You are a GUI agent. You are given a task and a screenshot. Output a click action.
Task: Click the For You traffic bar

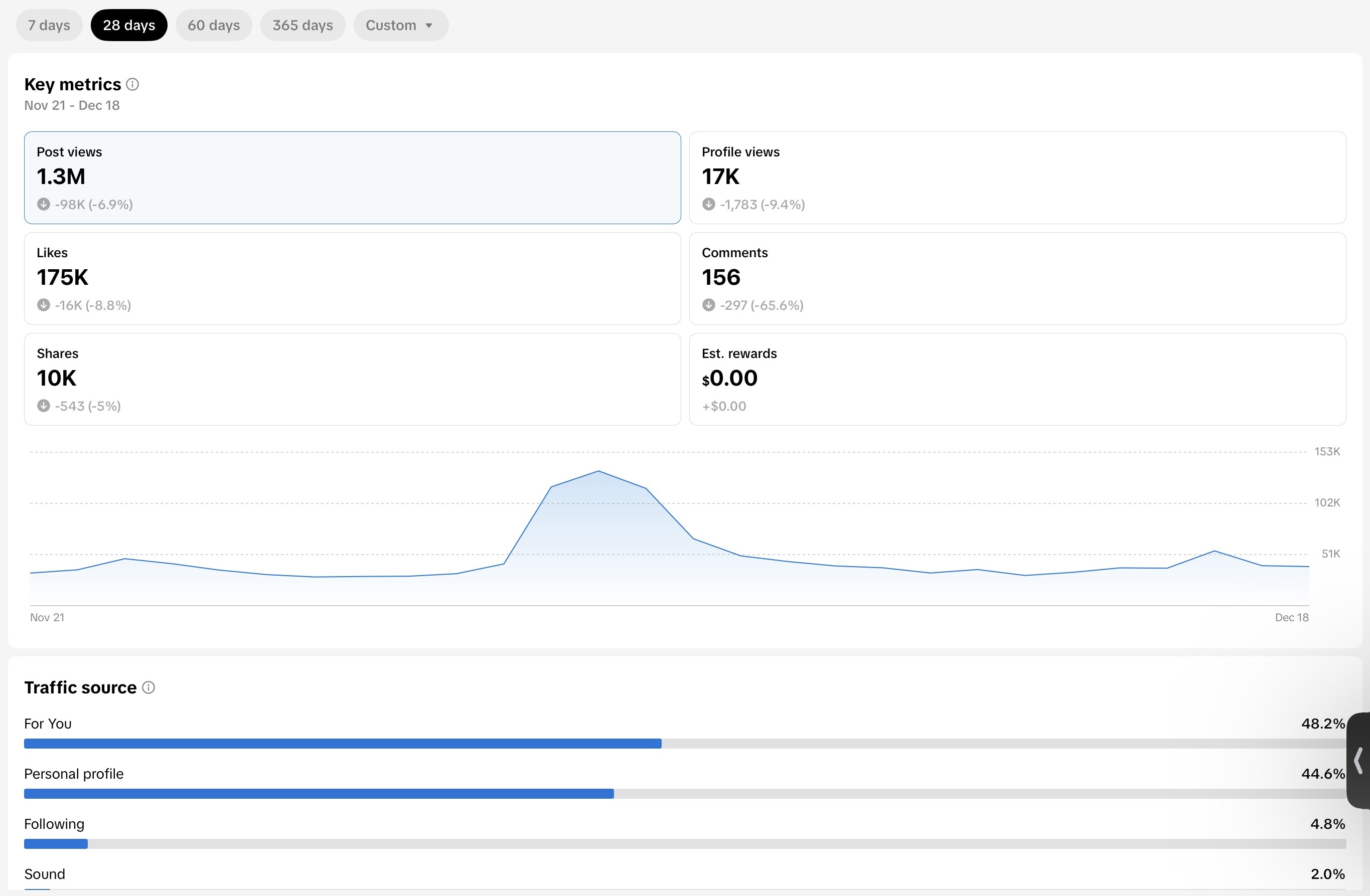343,744
